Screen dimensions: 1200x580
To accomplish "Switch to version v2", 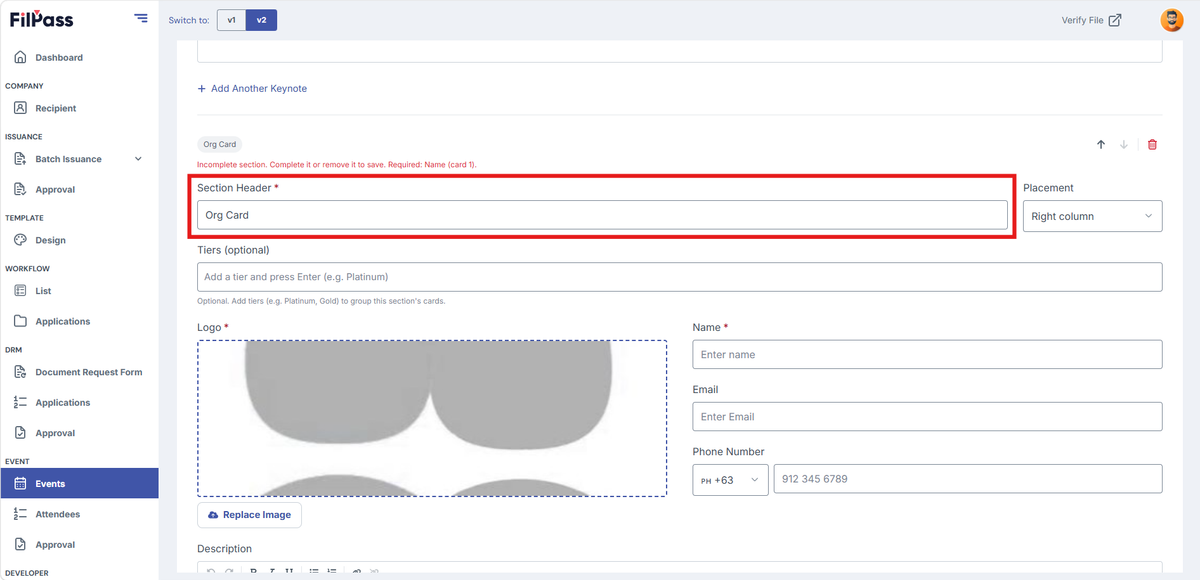I will [262, 20].
